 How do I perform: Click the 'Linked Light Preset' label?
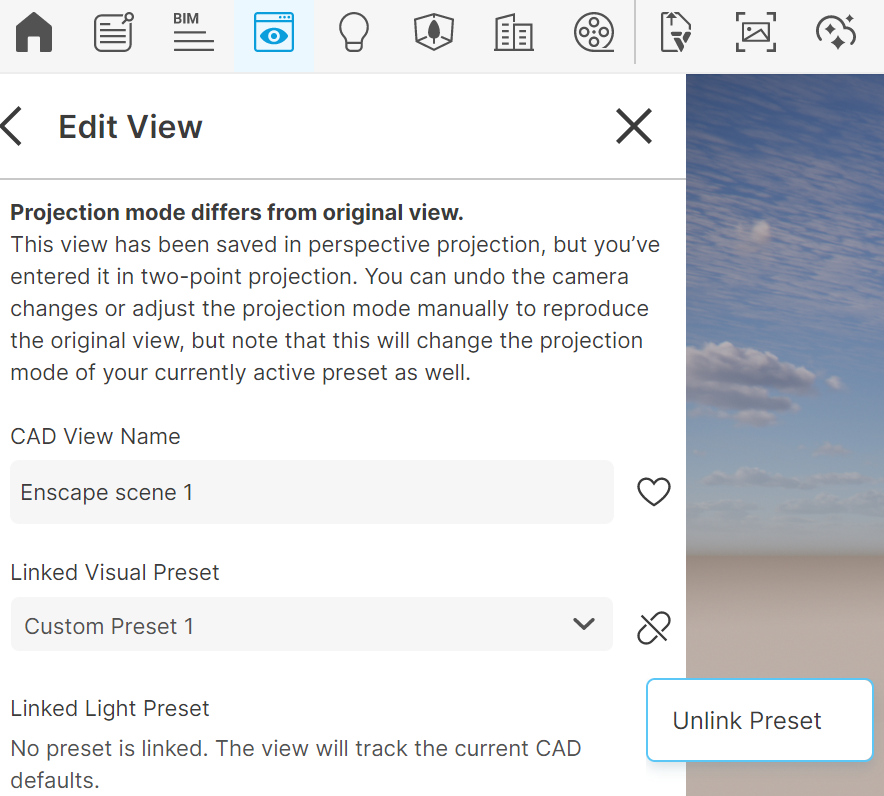coord(110,709)
